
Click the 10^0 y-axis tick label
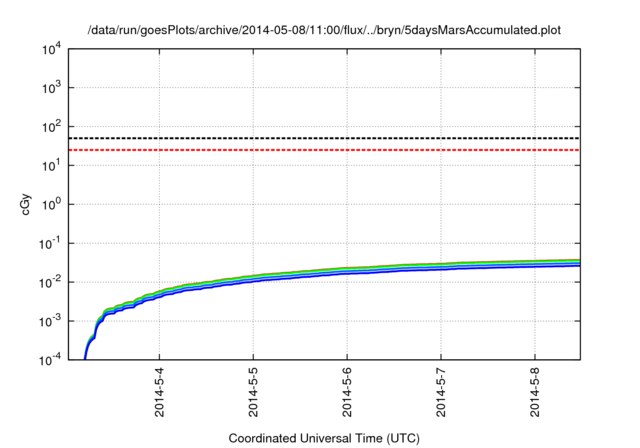[x=51, y=204]
